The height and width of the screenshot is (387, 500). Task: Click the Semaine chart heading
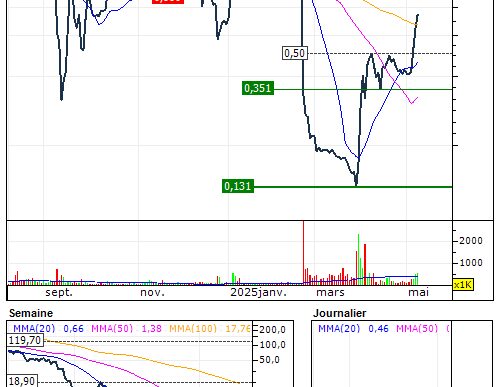[x=31, y=313]
